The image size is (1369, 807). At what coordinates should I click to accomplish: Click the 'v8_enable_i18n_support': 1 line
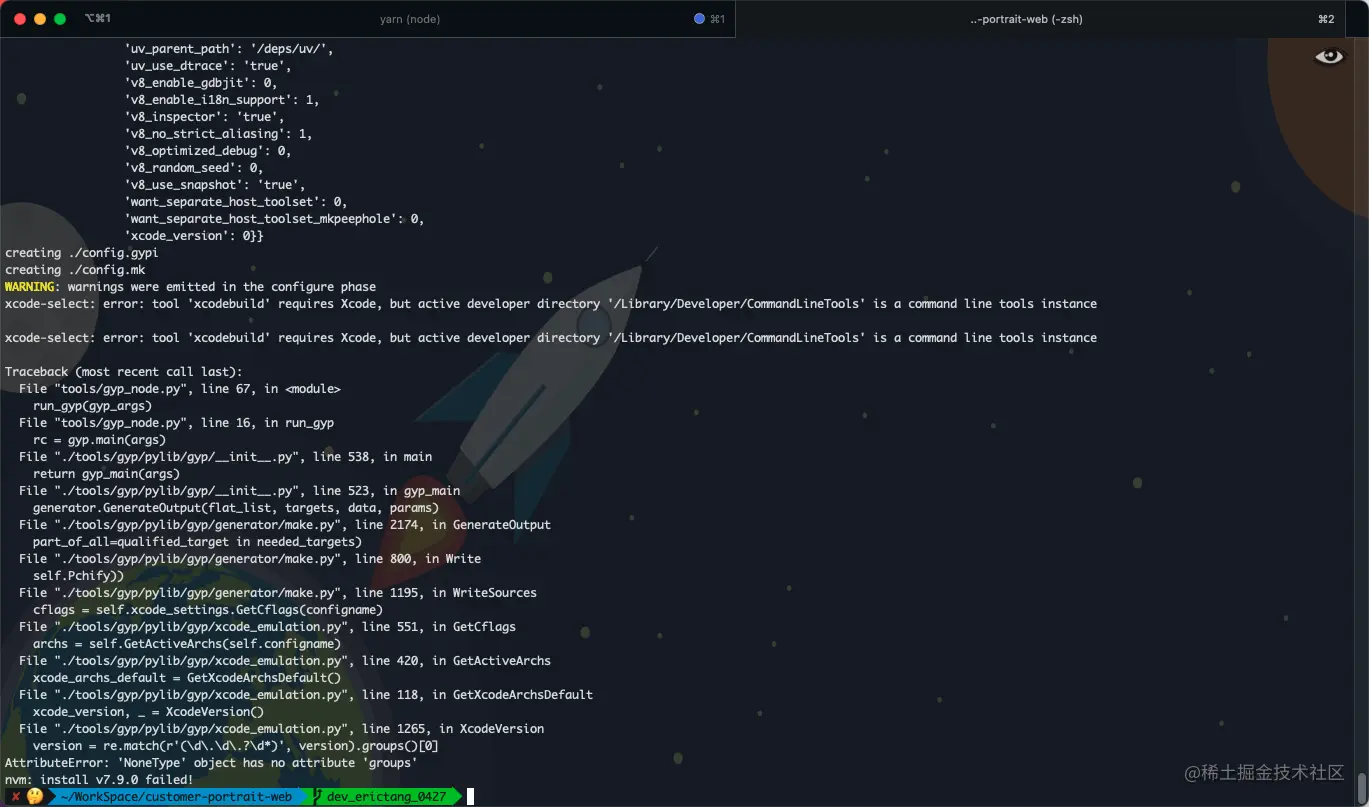(222, 100)
